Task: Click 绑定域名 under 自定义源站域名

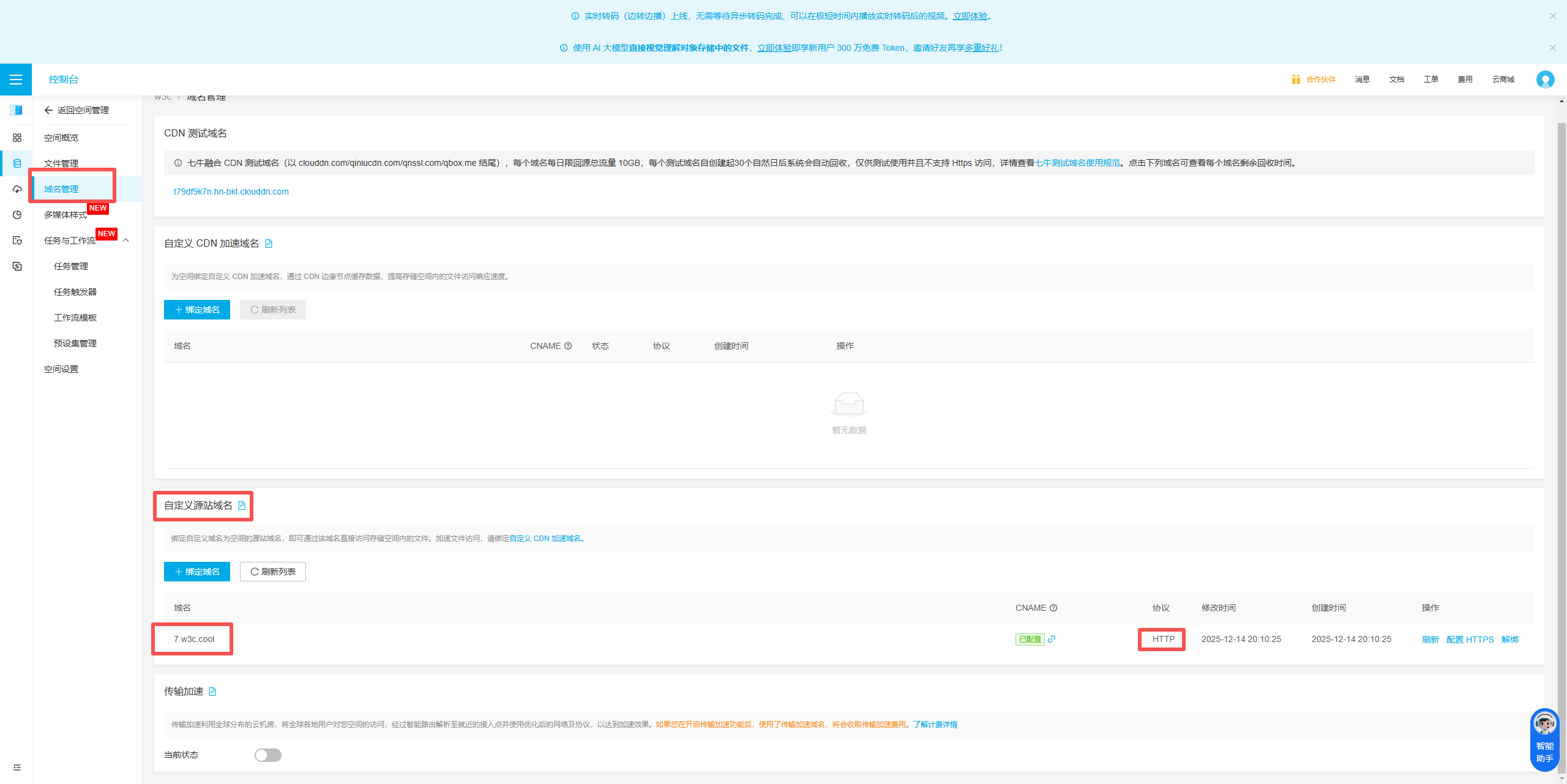Action: point(197,572)
